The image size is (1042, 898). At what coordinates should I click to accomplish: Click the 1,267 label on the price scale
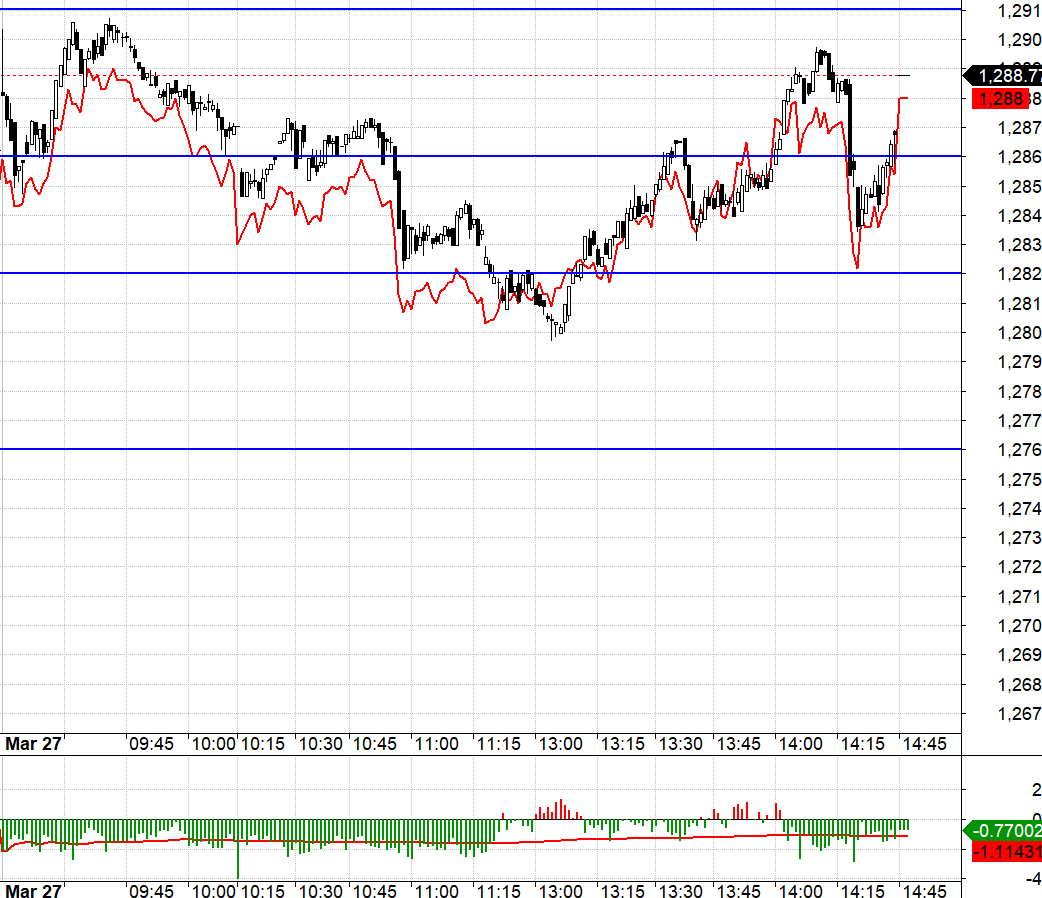coord(1019,714)
